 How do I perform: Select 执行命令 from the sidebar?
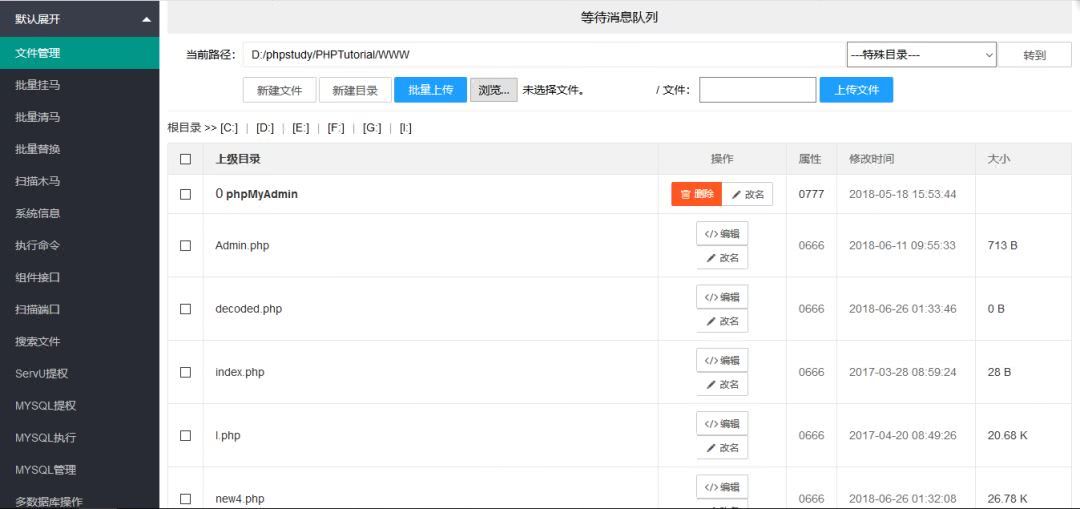click(x=38, y=245)
